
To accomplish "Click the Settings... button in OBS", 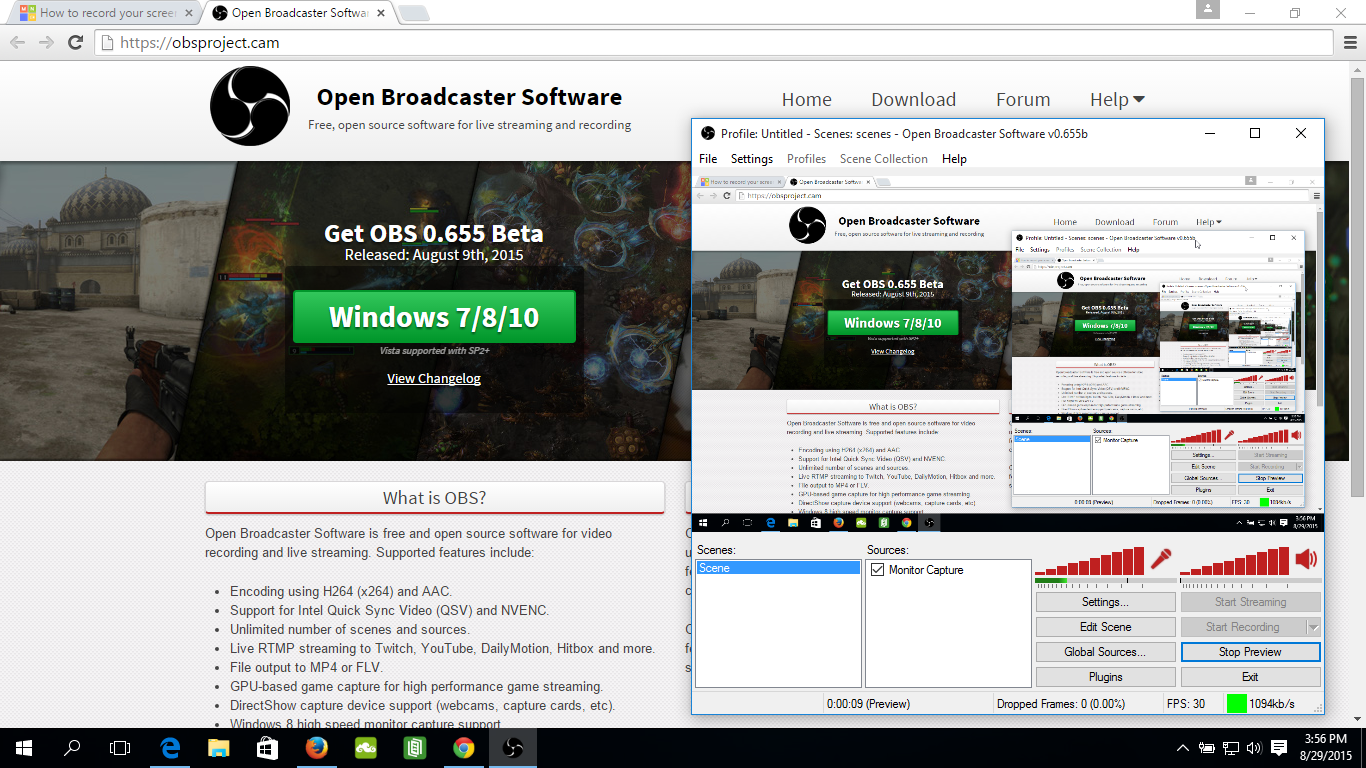I will (1105, 602).
